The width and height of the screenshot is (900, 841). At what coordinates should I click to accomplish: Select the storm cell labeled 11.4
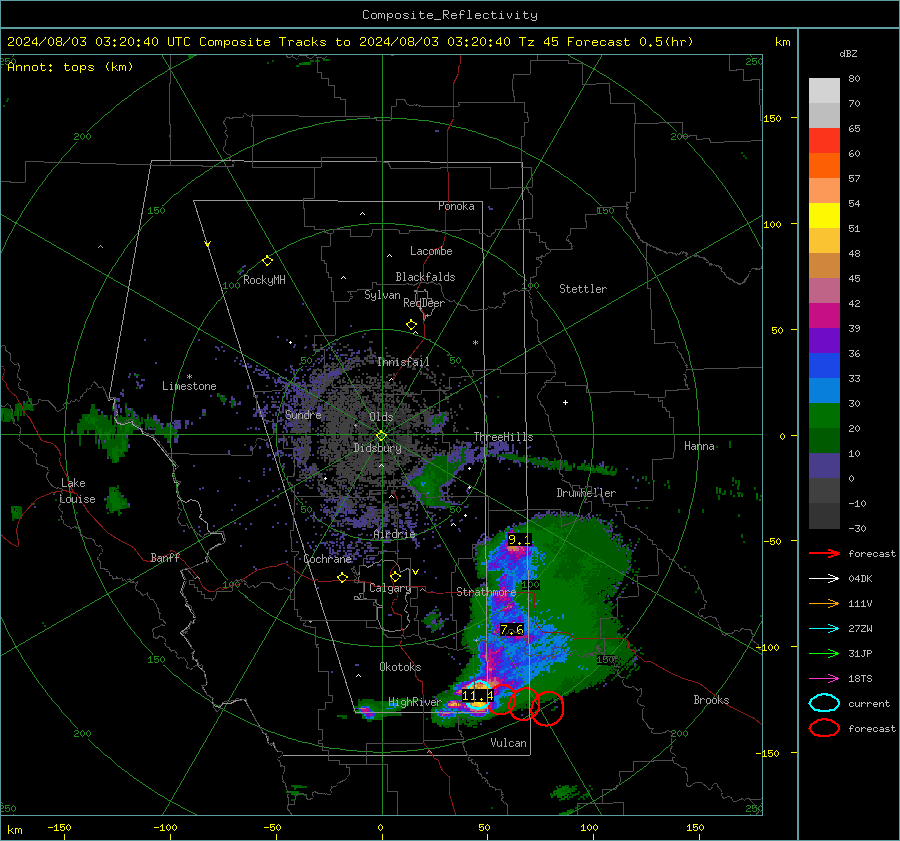[x=478, y=696]
